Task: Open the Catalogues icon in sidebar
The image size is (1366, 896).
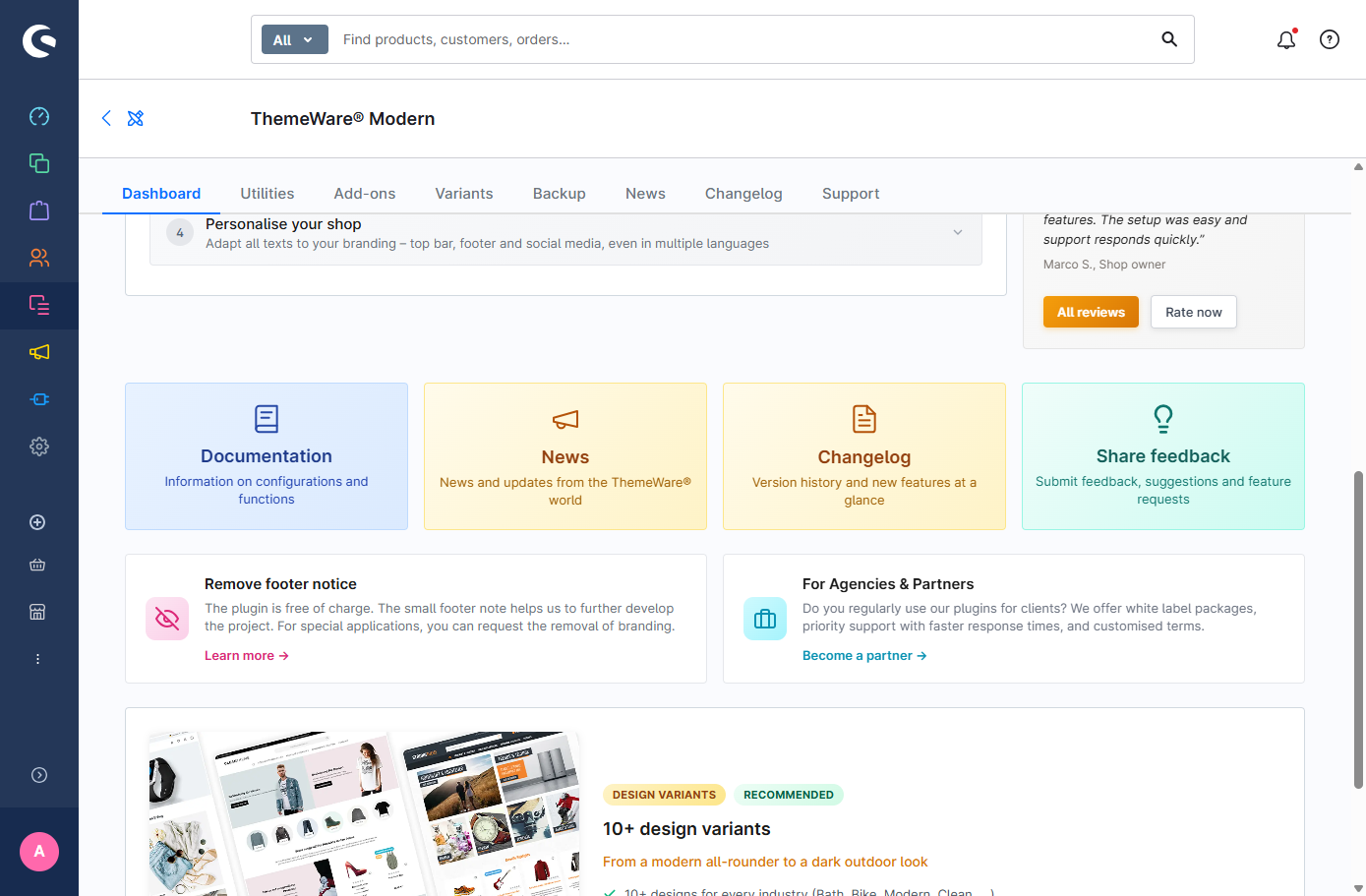Action: click(39, 163)
